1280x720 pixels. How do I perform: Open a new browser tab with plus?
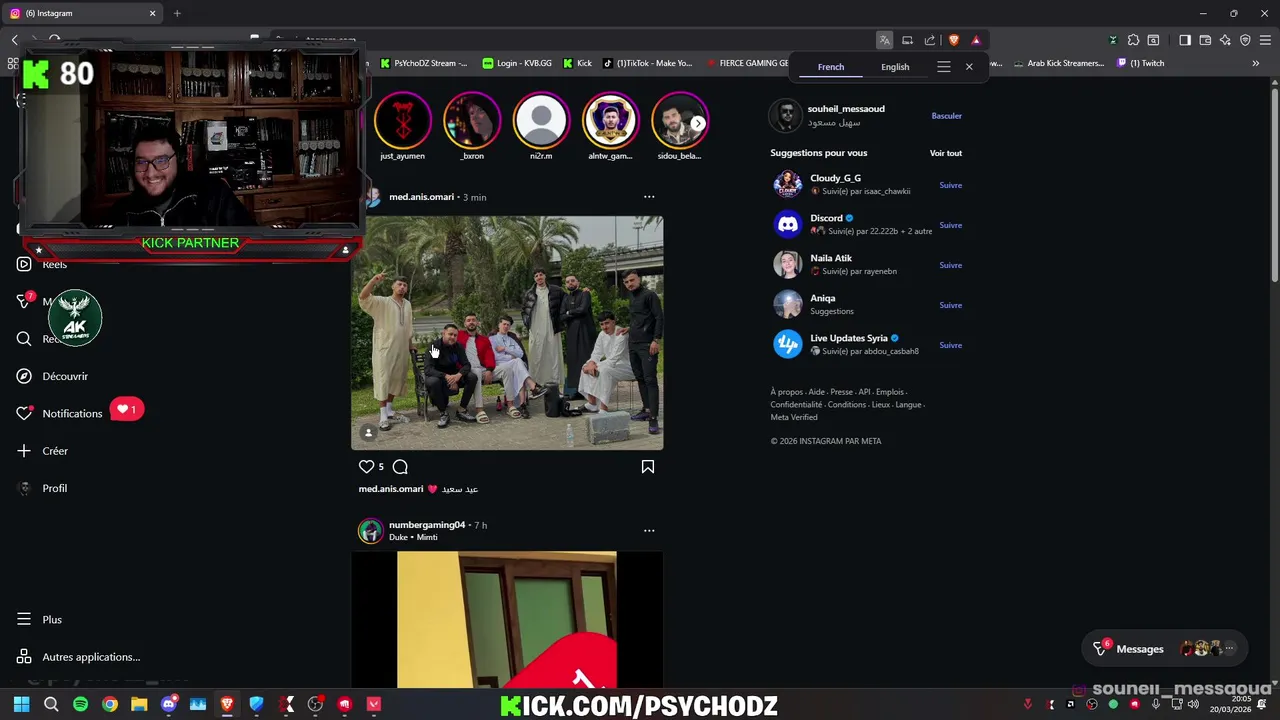coord(177,13)
